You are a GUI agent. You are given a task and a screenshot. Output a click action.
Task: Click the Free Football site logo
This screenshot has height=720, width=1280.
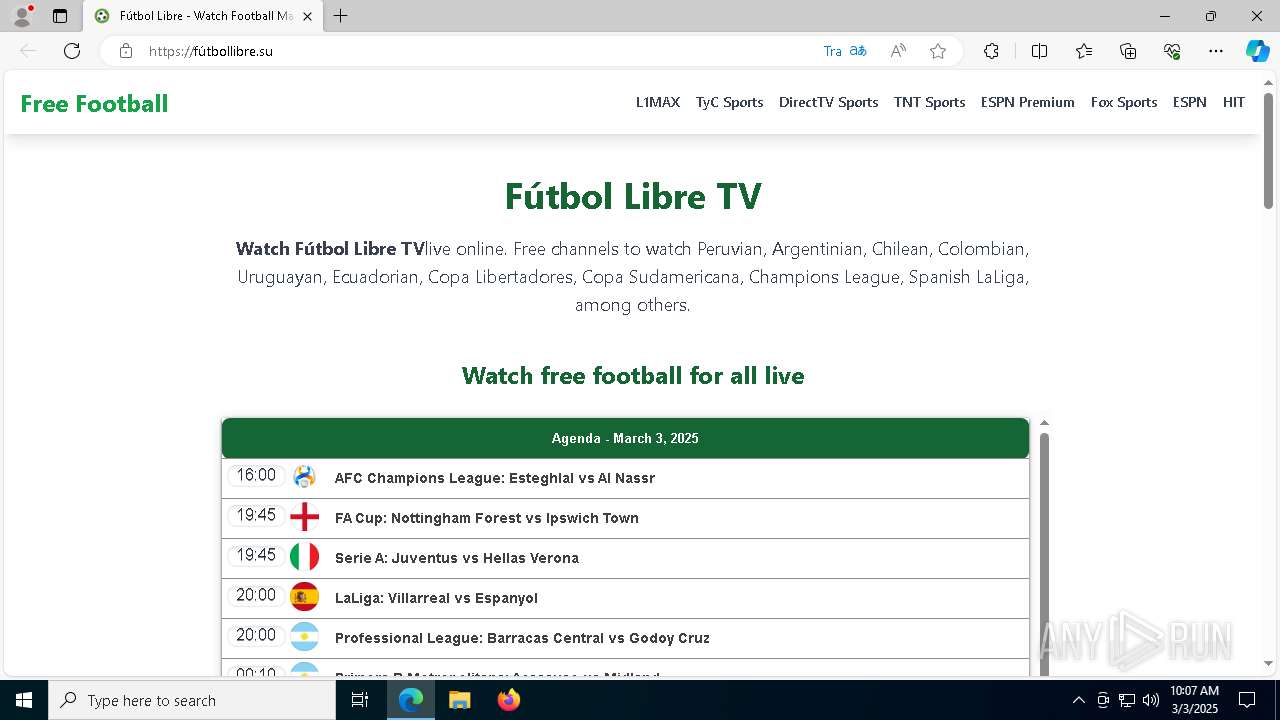94,104
